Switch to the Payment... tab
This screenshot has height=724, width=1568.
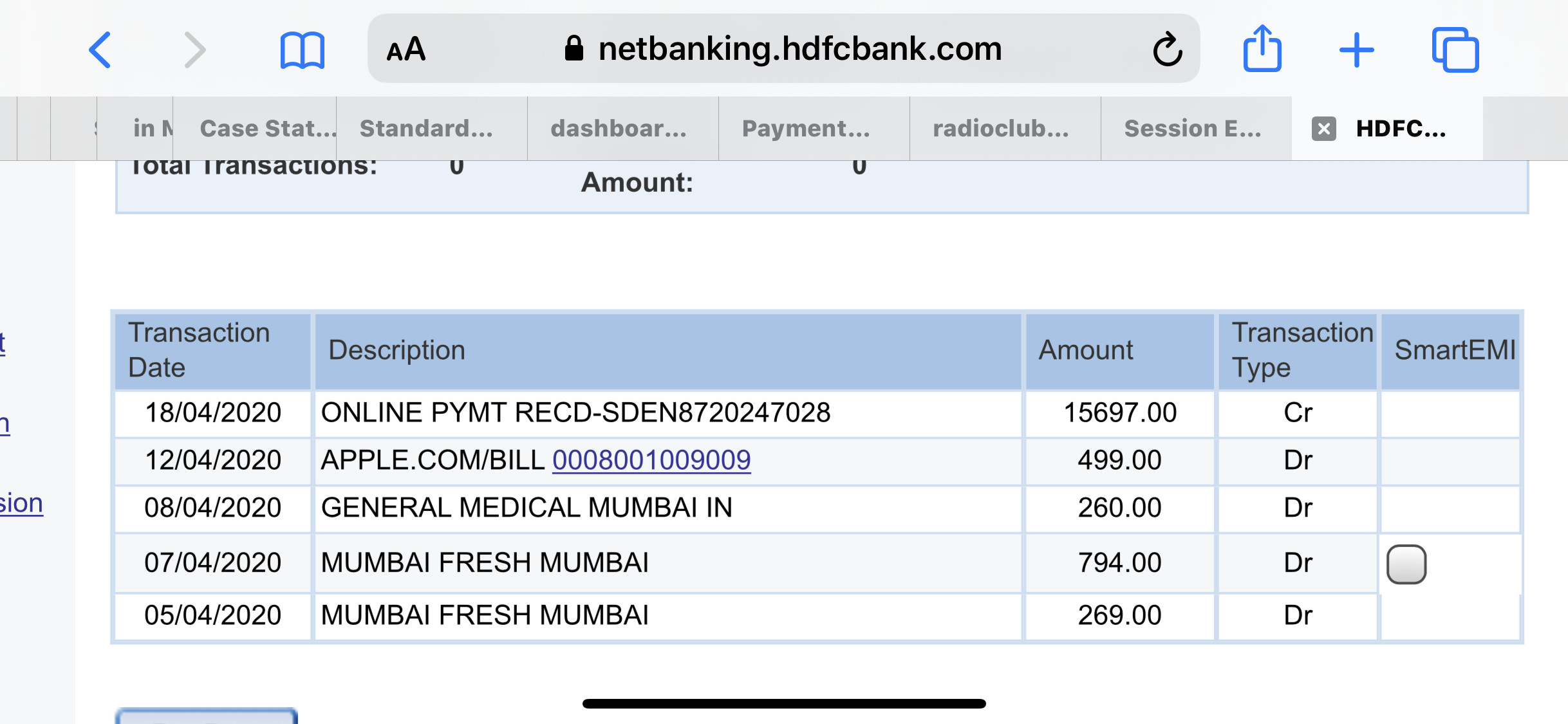[806, 129]
